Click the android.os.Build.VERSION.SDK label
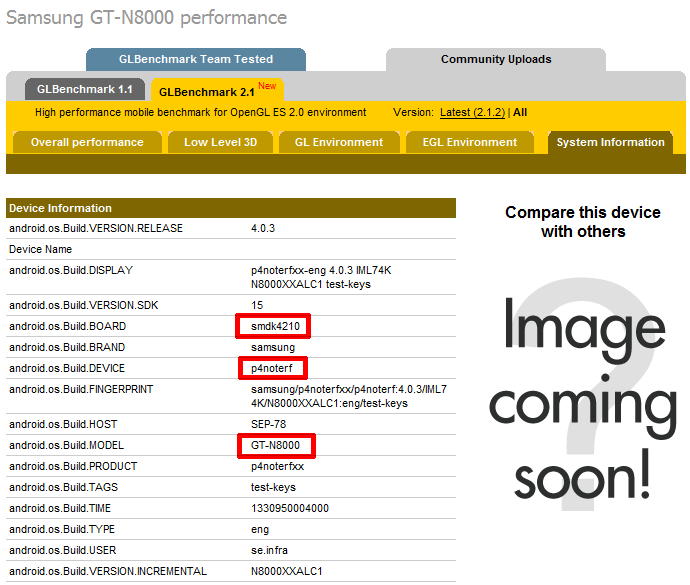Screen dimensions: 690x585 tap(84, 305)
